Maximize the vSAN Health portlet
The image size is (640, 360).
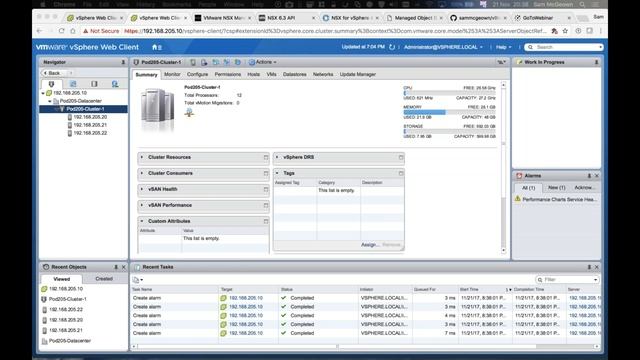(x=266, y=189)
